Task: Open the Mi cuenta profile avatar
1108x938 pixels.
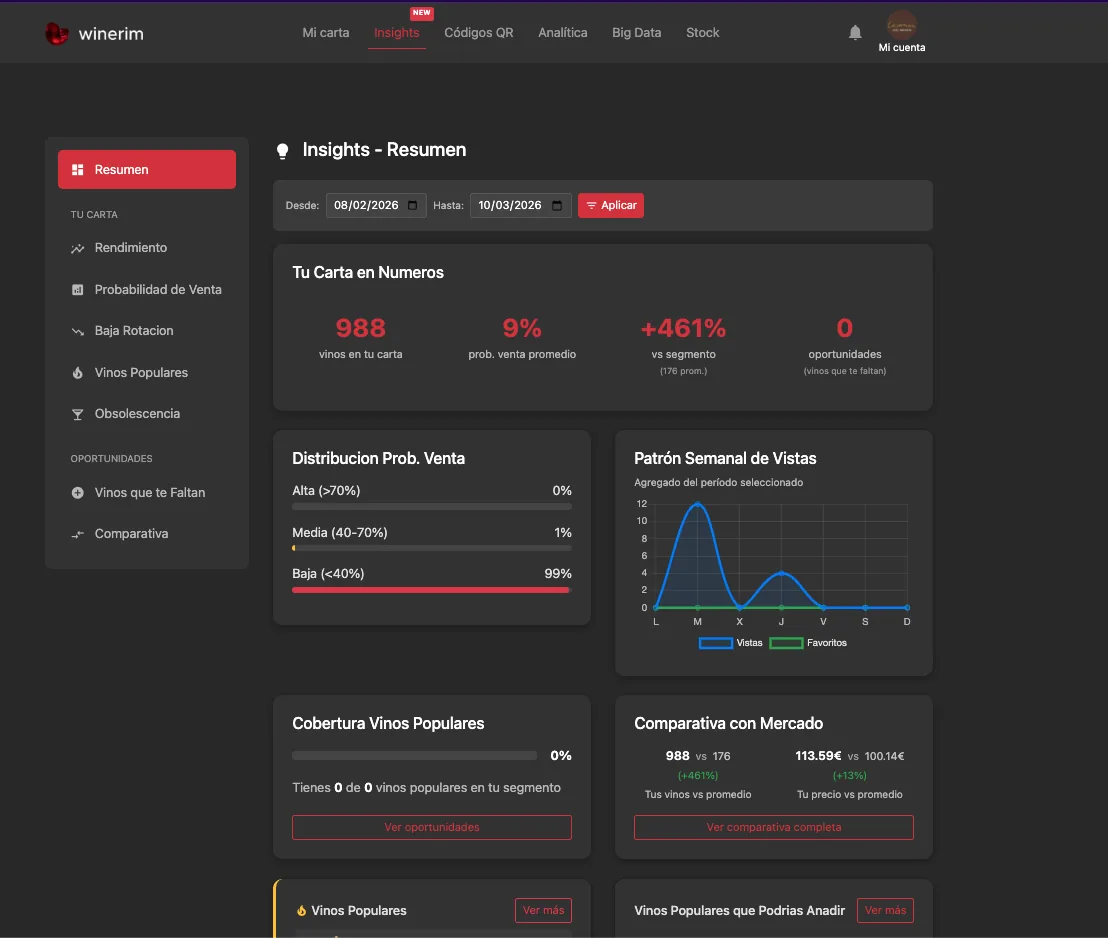Action: pyautogui.click(x=902, y=25)
